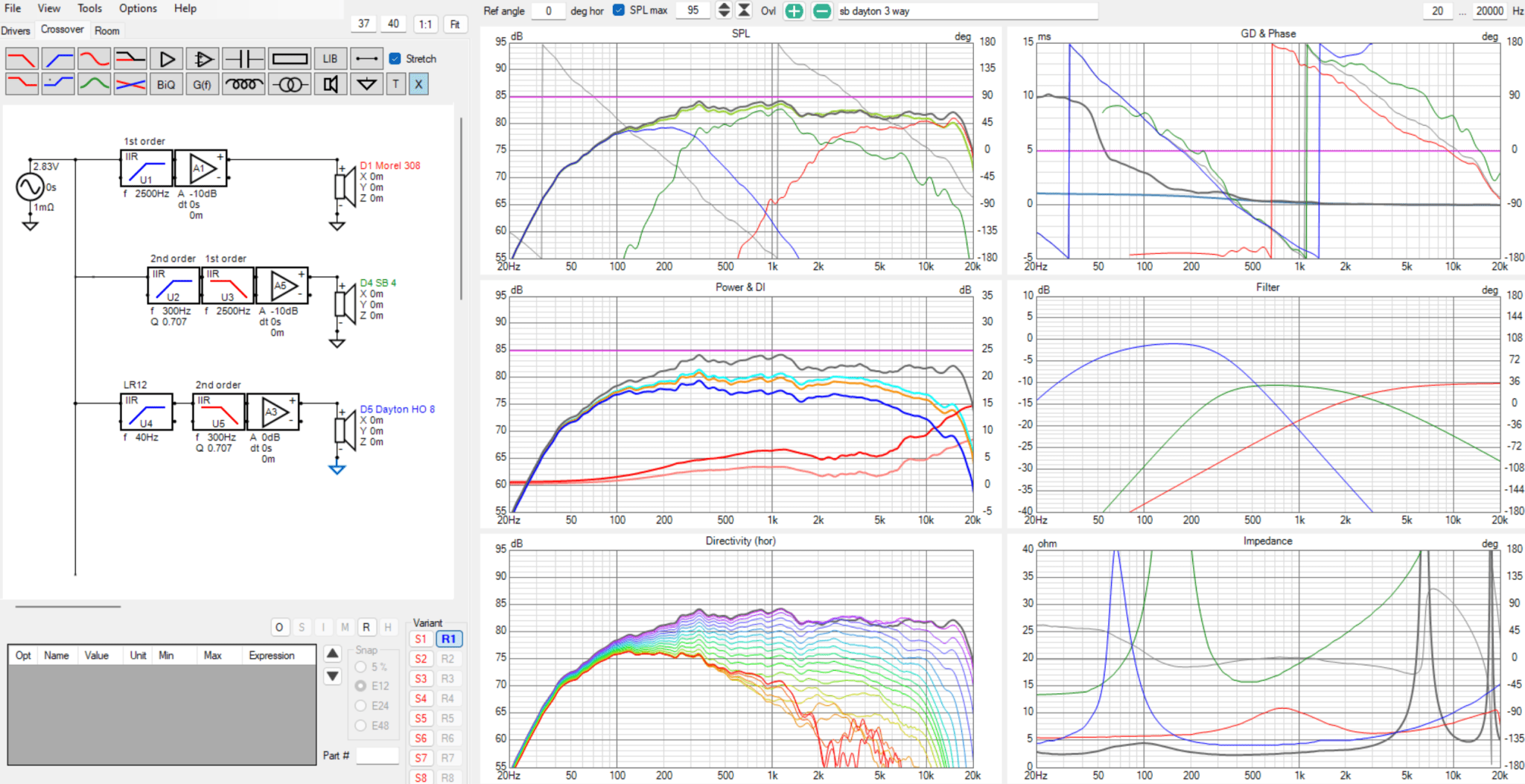Open the Options menu
The width and height of the screenshot is (1525, 784).
pos(138,8)
